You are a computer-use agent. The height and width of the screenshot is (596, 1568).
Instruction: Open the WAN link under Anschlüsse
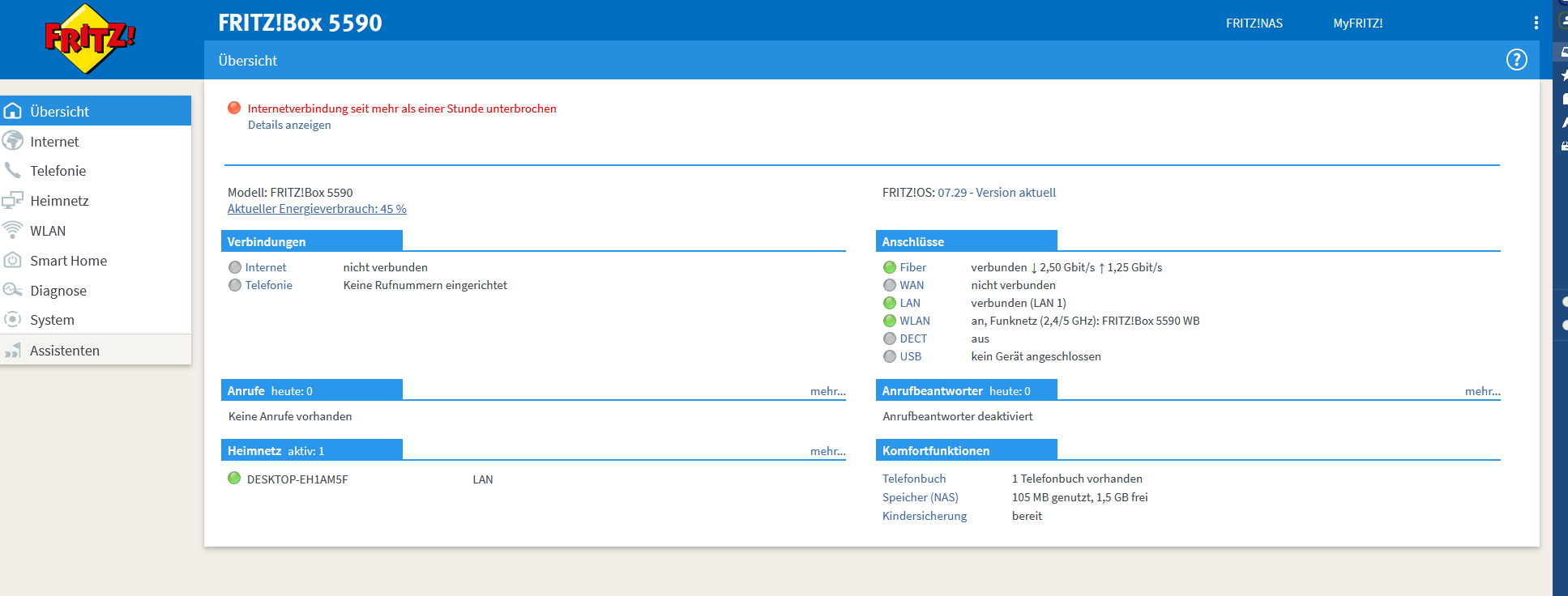click(x=912, y=285)
